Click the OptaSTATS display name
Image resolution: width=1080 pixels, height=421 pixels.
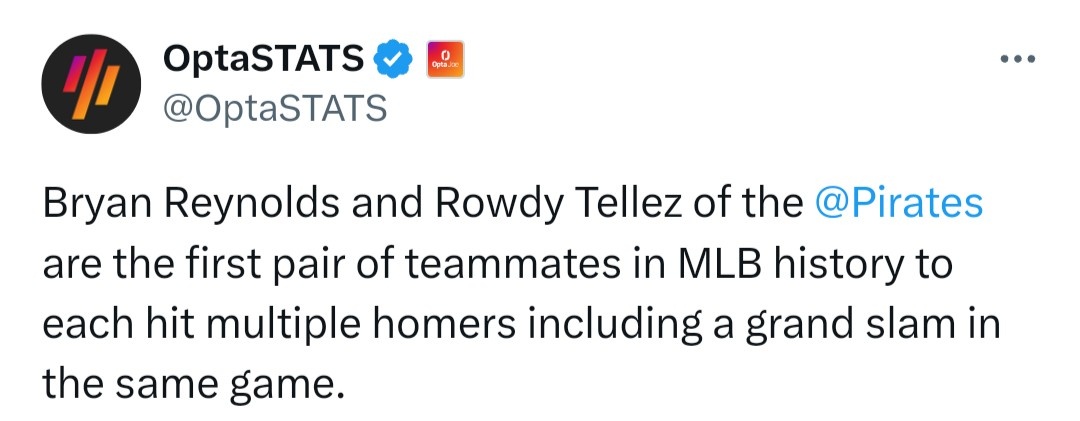tap(263, 61)
